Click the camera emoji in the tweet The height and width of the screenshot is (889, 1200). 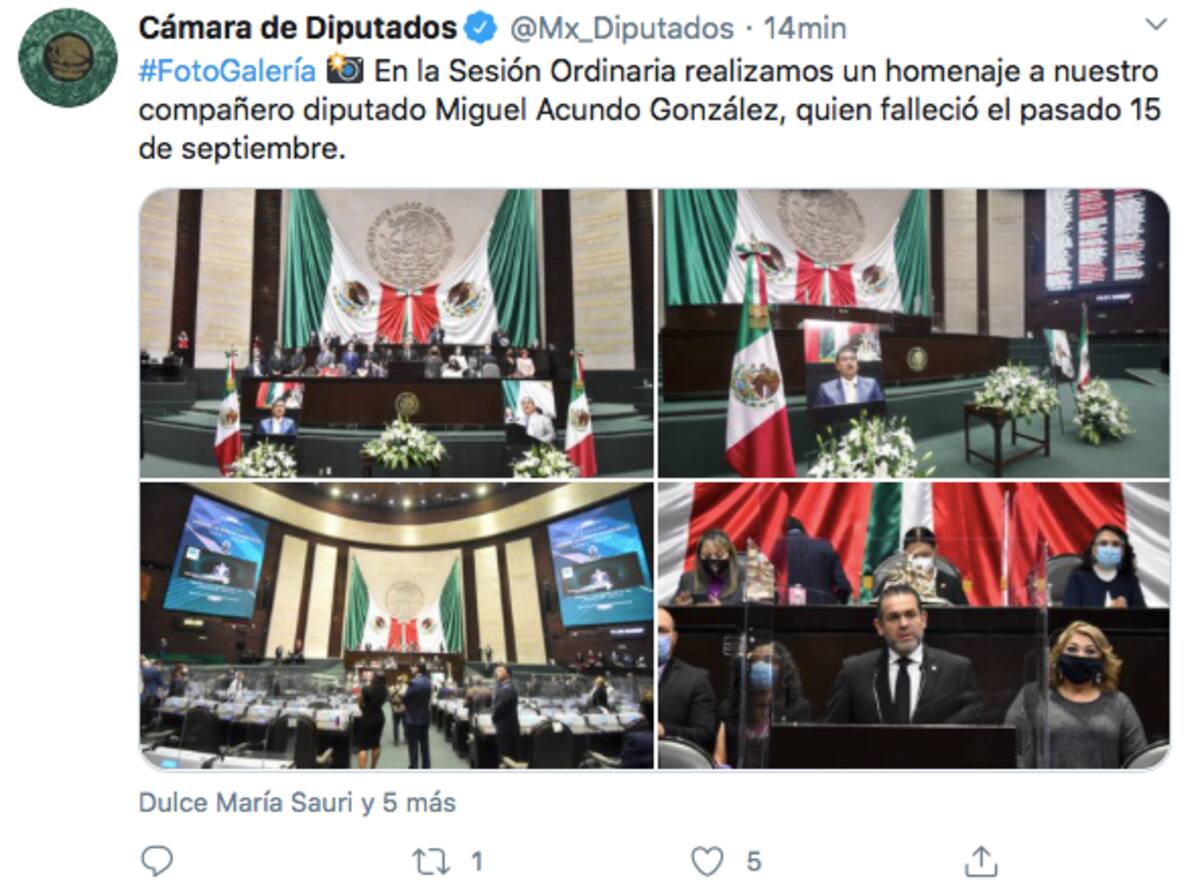pyautogui.click(x=346, y=71)
